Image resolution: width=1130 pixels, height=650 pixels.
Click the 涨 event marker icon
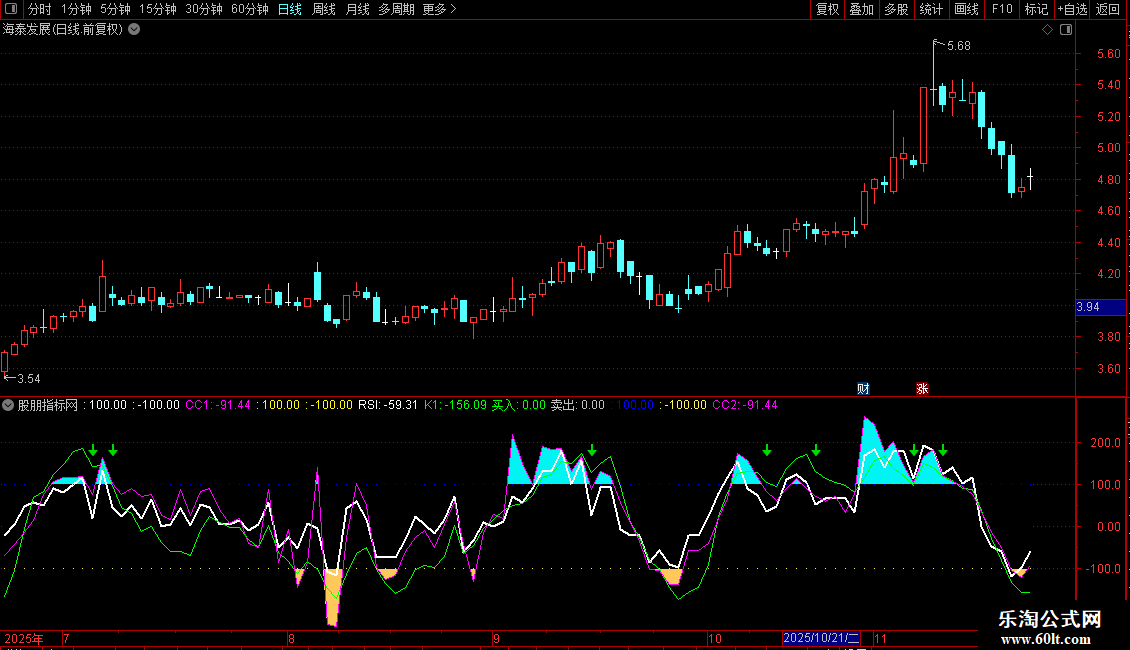pyautogui.click(x=920, y=388)
